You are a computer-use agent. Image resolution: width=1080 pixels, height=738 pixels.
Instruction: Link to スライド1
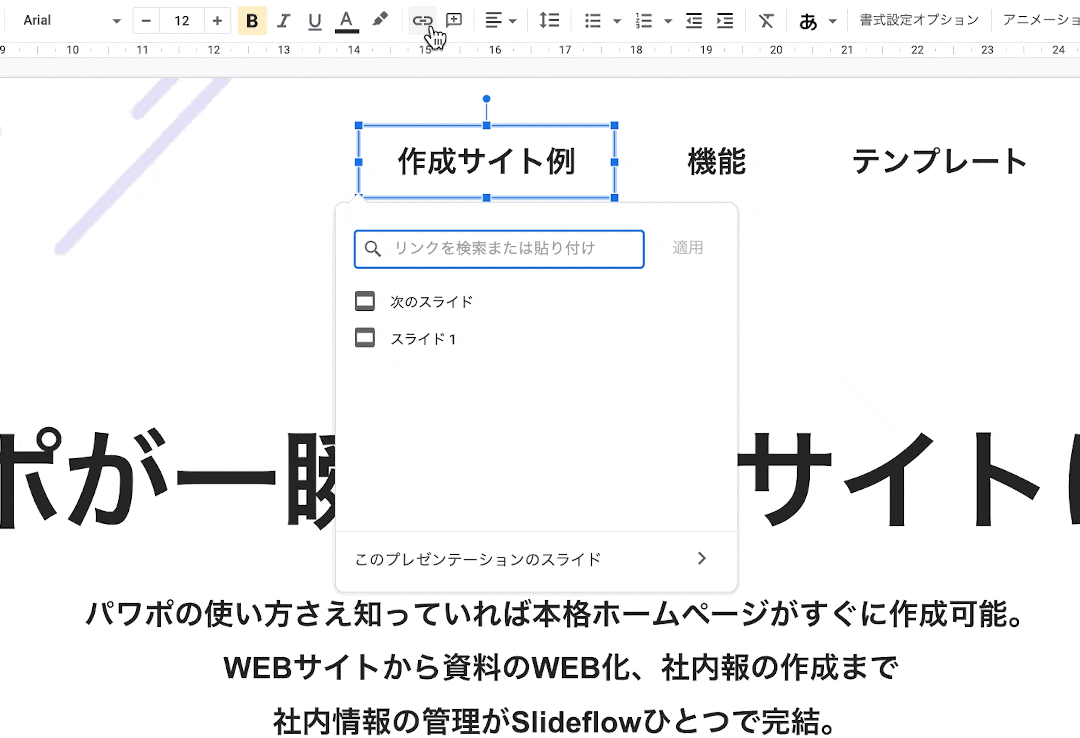[424, 338]
